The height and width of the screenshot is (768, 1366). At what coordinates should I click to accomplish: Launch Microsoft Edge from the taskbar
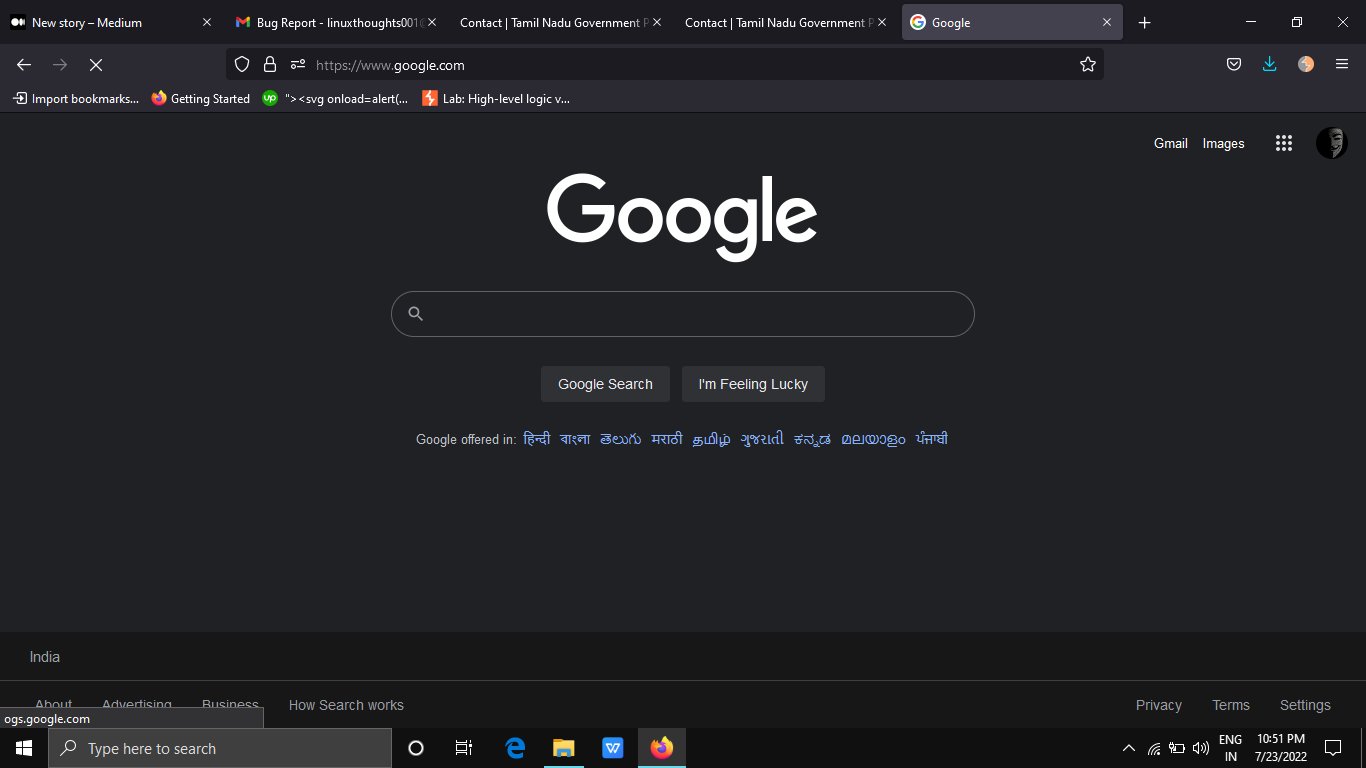click(x=516, y=748)
